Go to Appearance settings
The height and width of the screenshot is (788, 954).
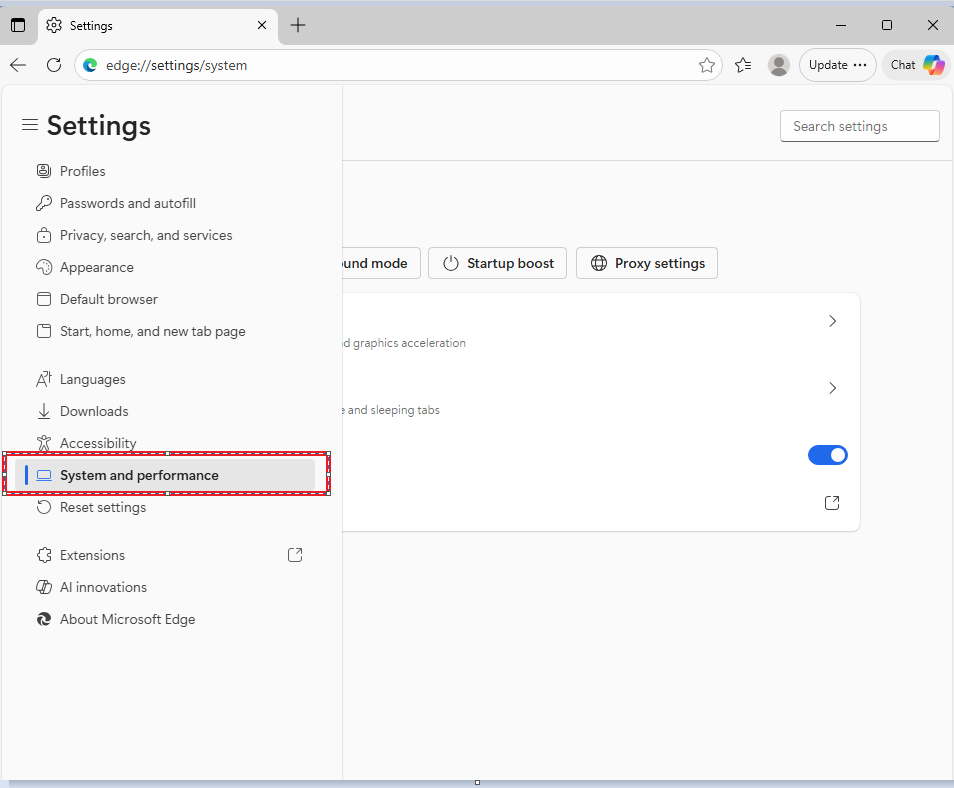96,267
